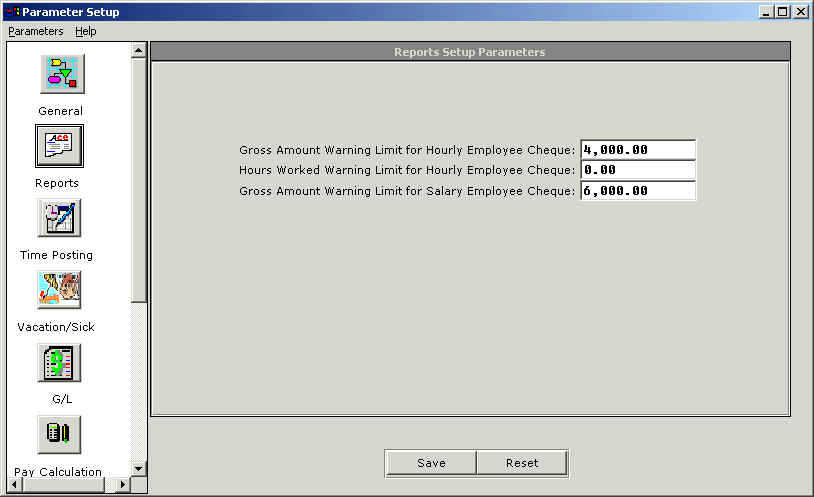Open the Time Posting icon
Image resolution: width=814 pixels, height=497 pixels.
[60, 218]
